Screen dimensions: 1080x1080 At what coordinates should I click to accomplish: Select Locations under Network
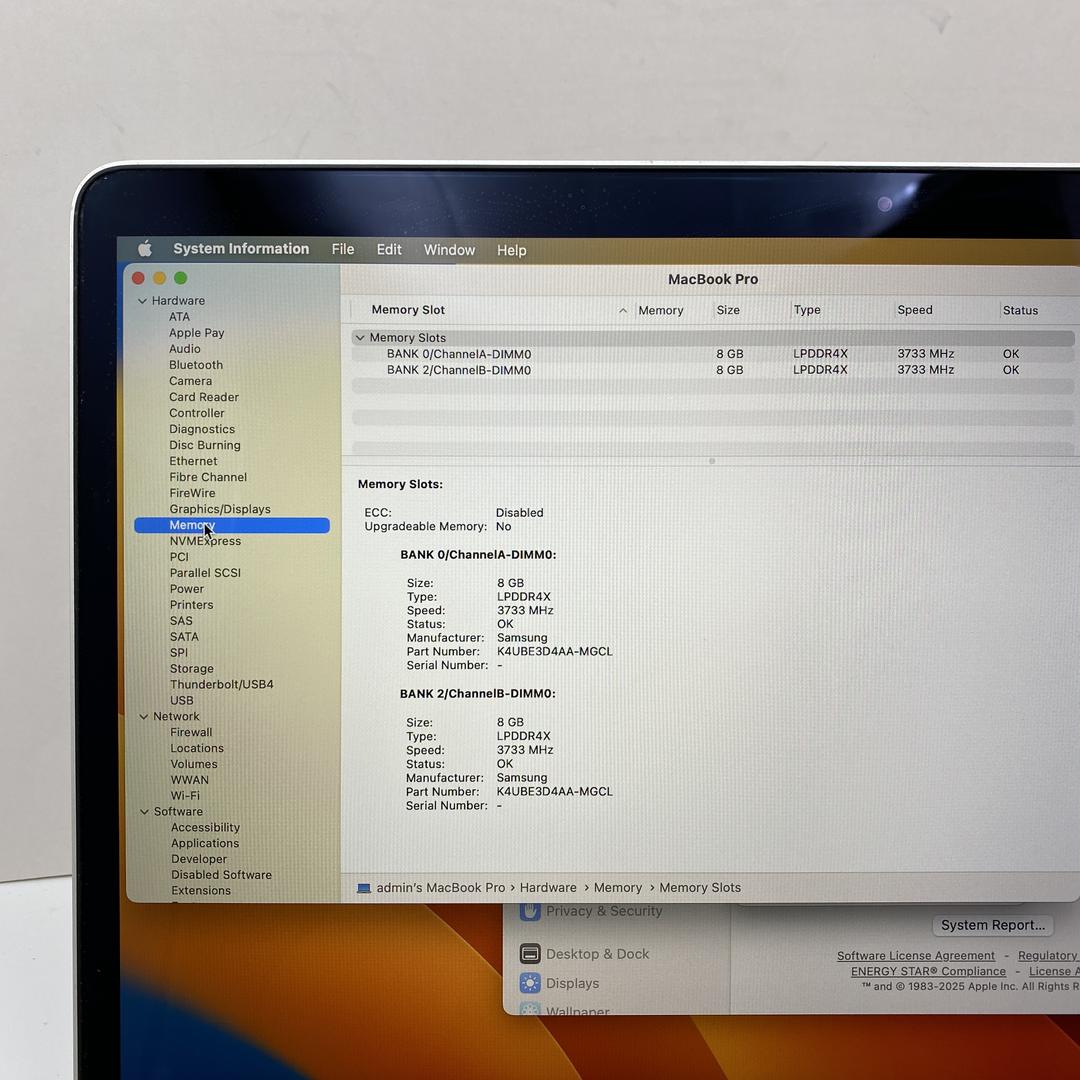(197, 748)
